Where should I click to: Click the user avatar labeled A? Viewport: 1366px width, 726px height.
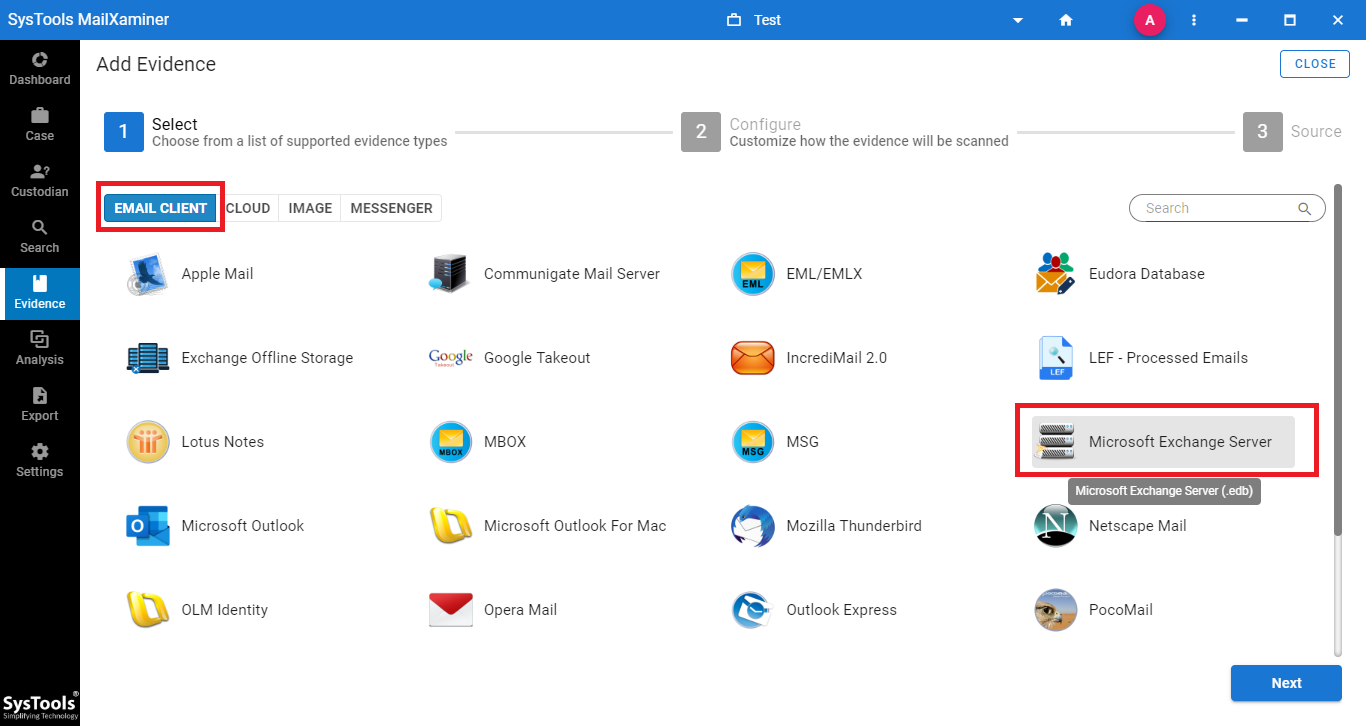[1150, 20]
